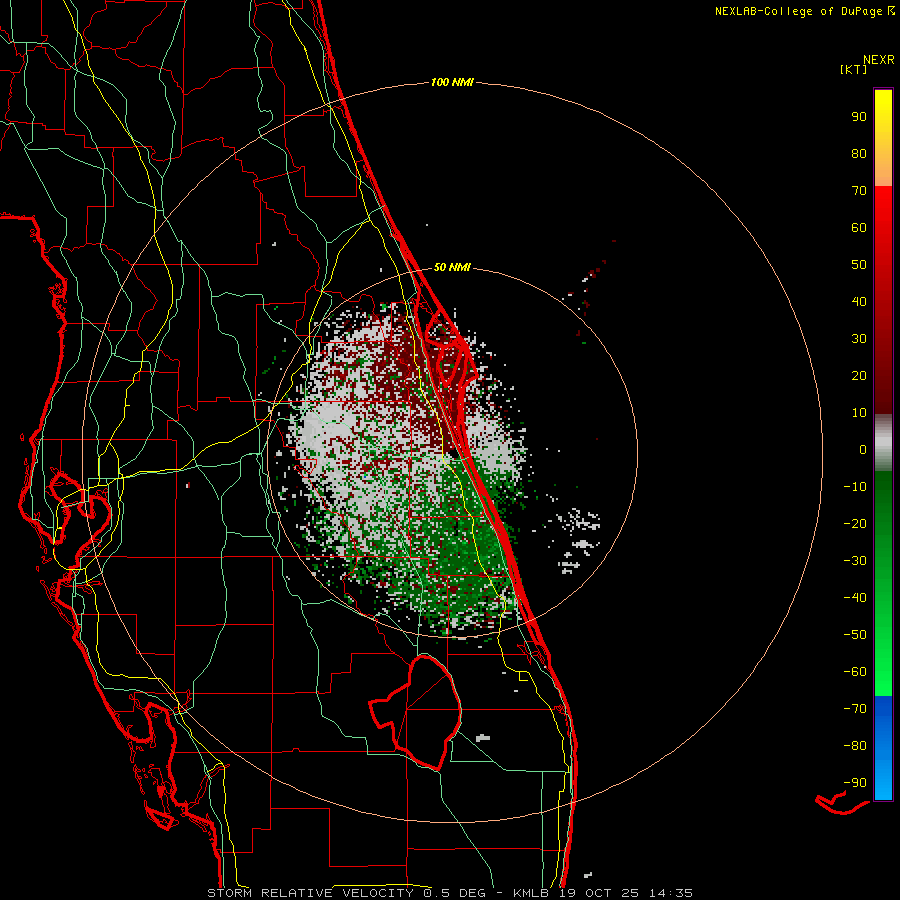Click the KMLB radar site identifier

click(530, 893)
